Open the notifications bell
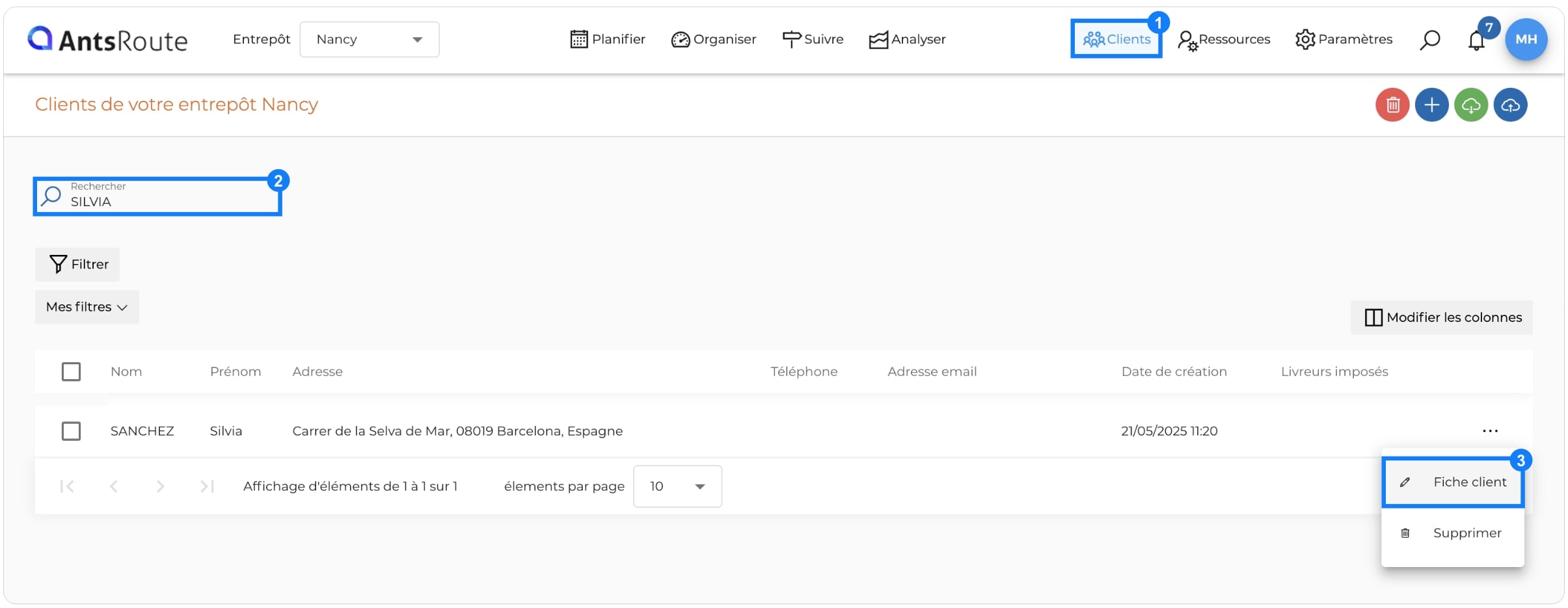 tap(1476, 40)
